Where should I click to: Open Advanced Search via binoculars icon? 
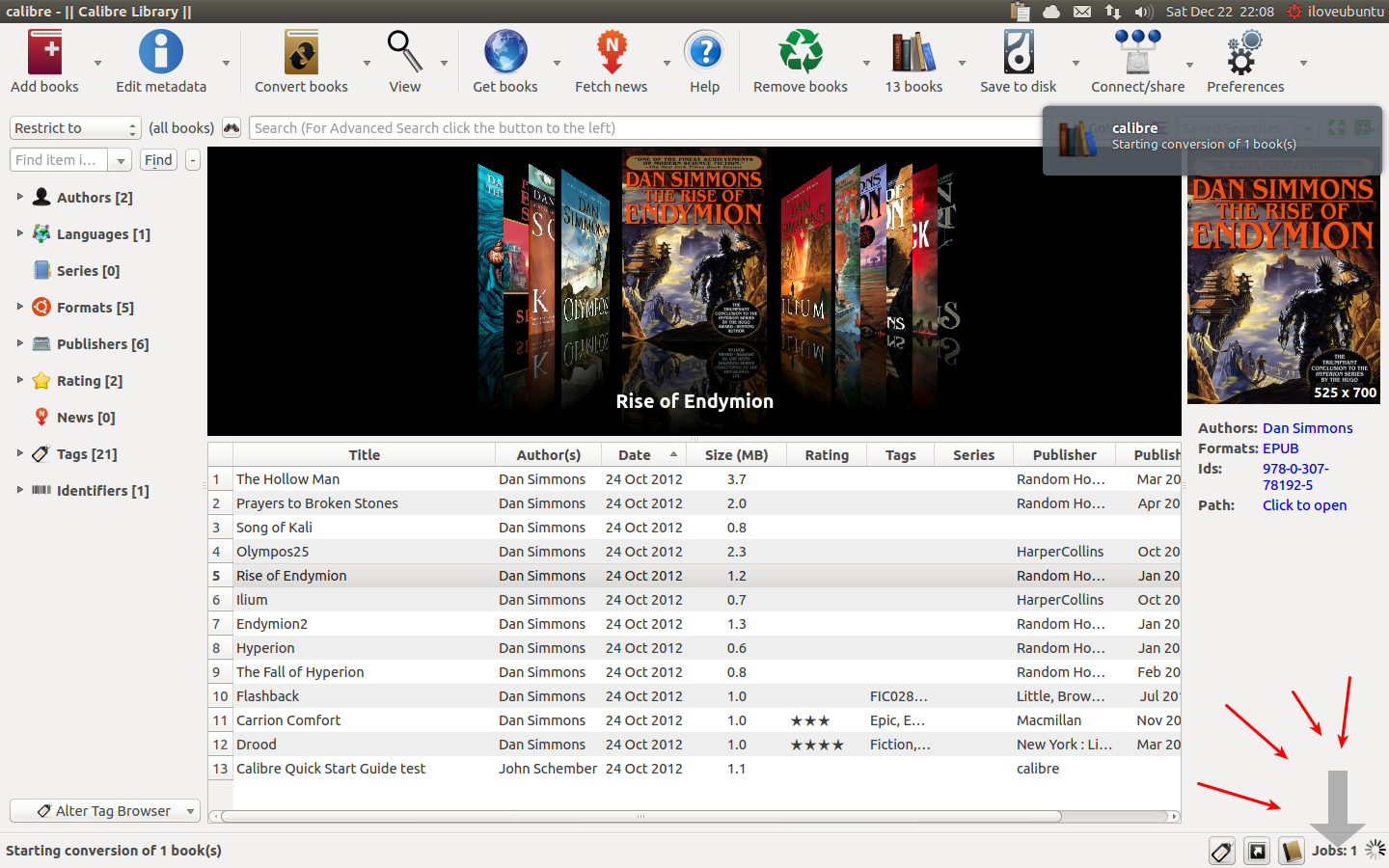(x=231, y=128)
